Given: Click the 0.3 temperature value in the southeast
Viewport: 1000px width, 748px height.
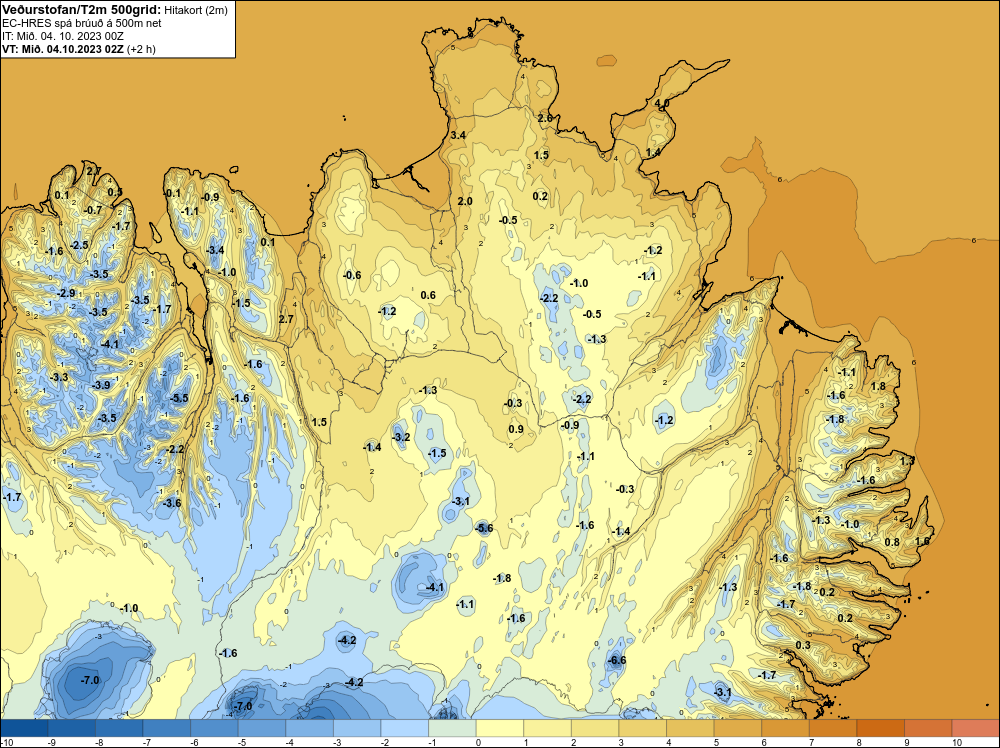Looking at the screenshot, I should point(803,645).
